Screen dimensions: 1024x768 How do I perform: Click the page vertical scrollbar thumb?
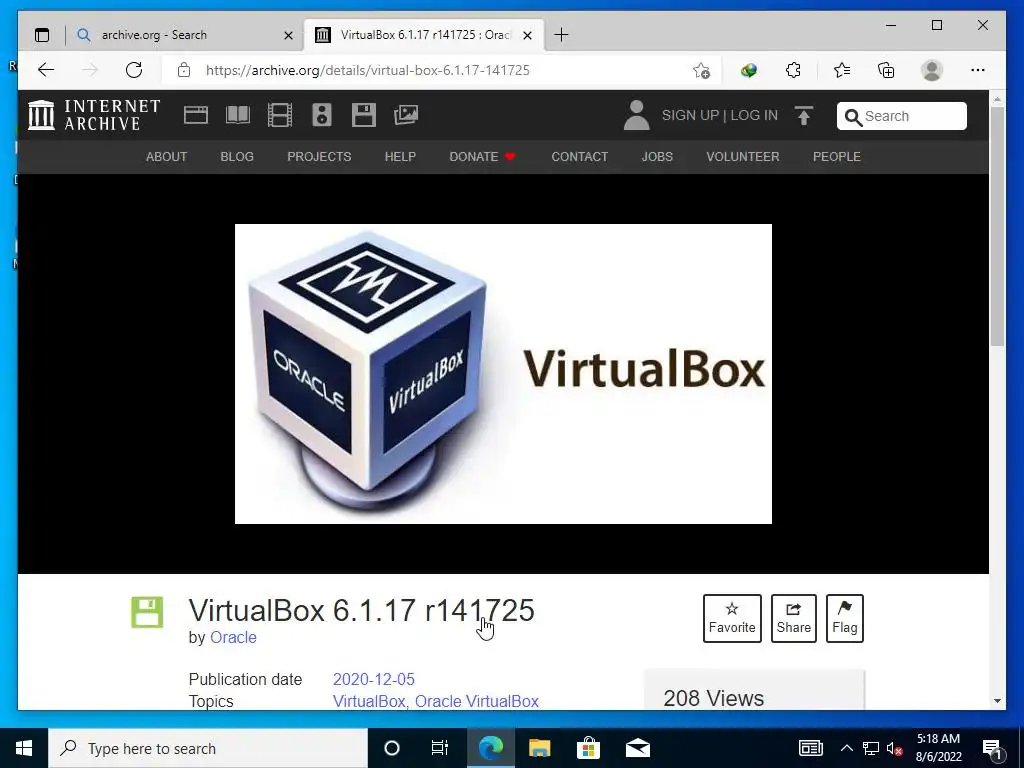coord(997,226)
